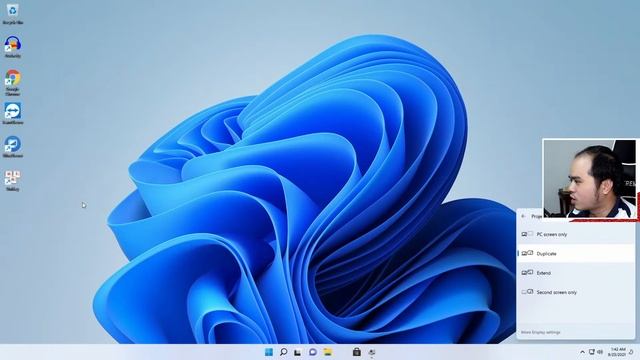This screenshot has height=360, width=640.
Task: Open File Explorer from the taskbar
Action: (327, 352)
